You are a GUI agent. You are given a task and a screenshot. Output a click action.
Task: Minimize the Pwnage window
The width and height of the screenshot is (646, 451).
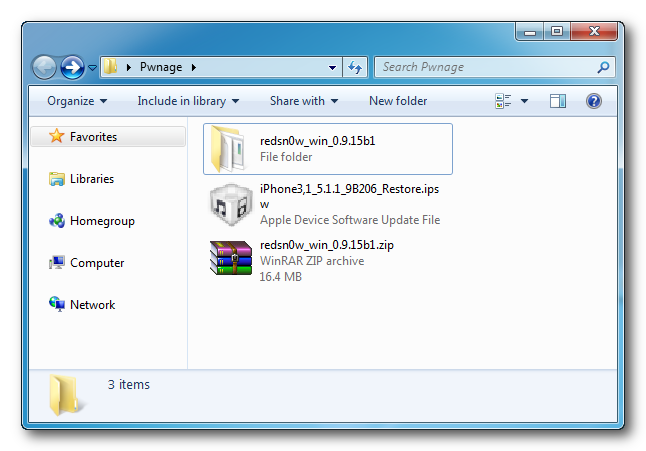(x=529, y=31)
